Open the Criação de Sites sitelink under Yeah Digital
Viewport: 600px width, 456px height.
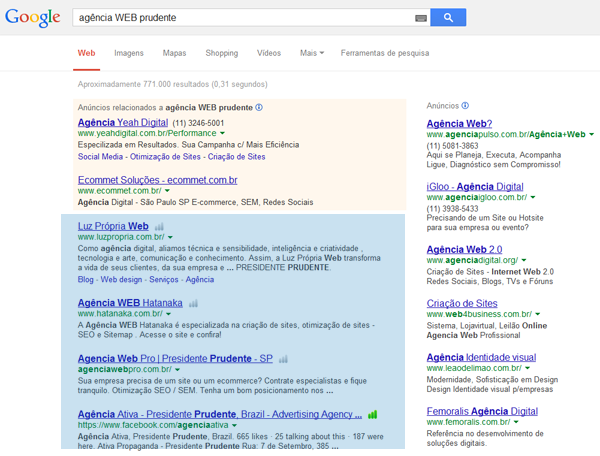click(x=236, y=157)
